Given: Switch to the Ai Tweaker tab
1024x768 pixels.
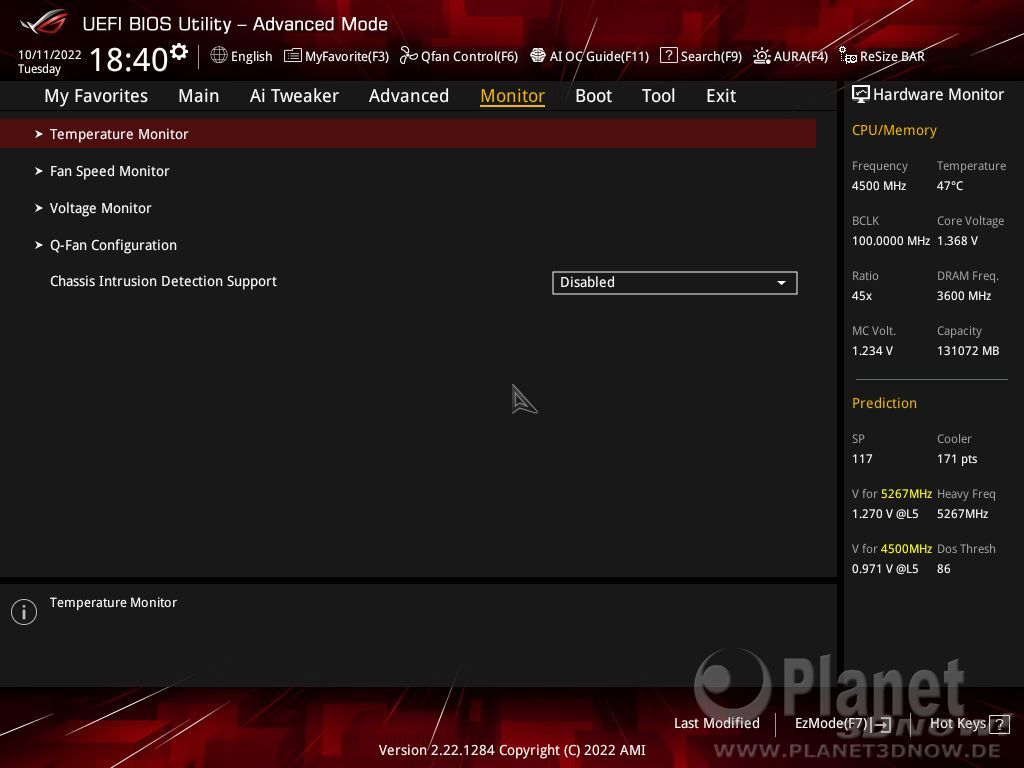Looking at the screenshot, I should click(294, 96).
